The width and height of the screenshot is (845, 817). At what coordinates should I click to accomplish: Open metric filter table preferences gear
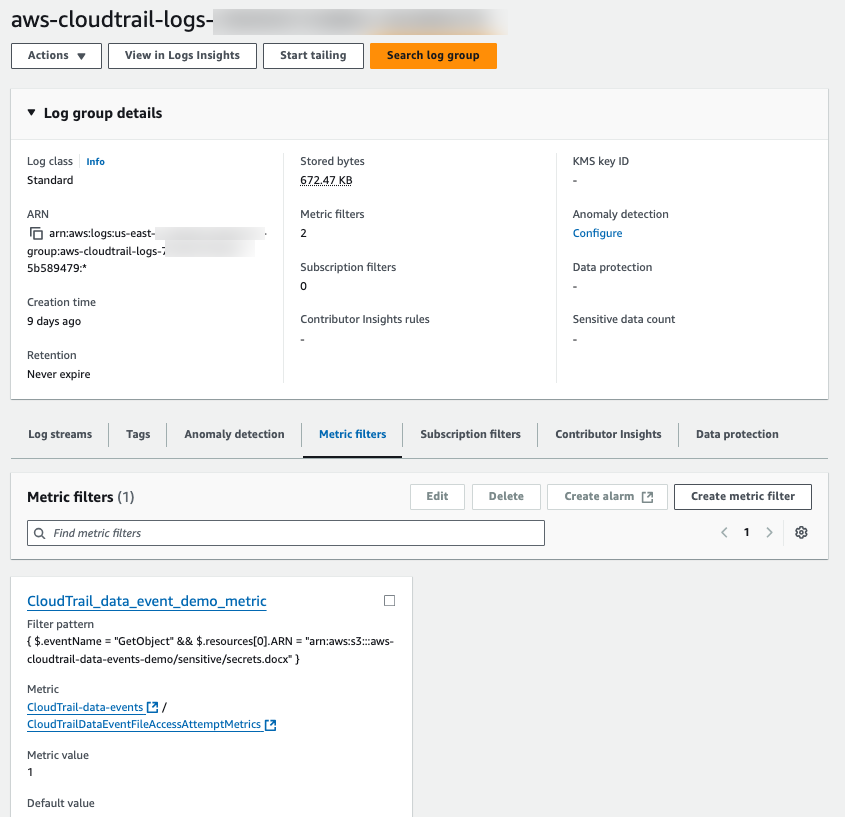pos(801,532)
